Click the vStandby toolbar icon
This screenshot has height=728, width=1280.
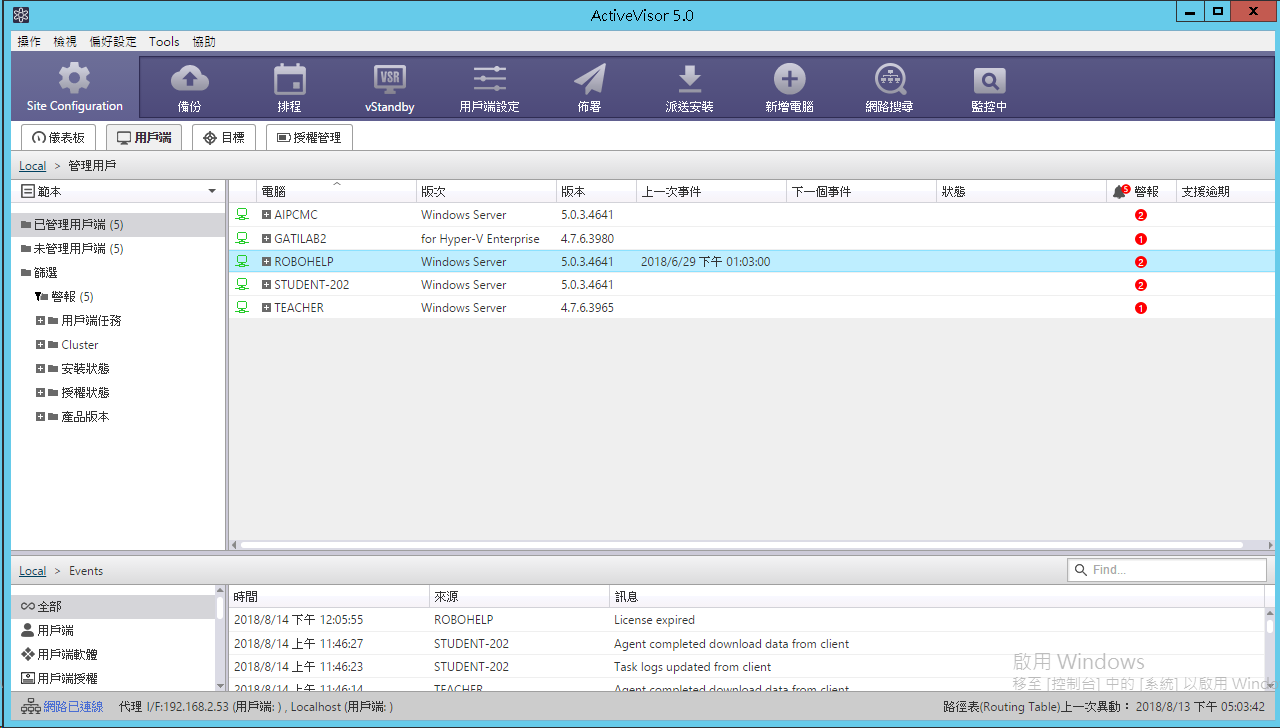tap(389, 79)
